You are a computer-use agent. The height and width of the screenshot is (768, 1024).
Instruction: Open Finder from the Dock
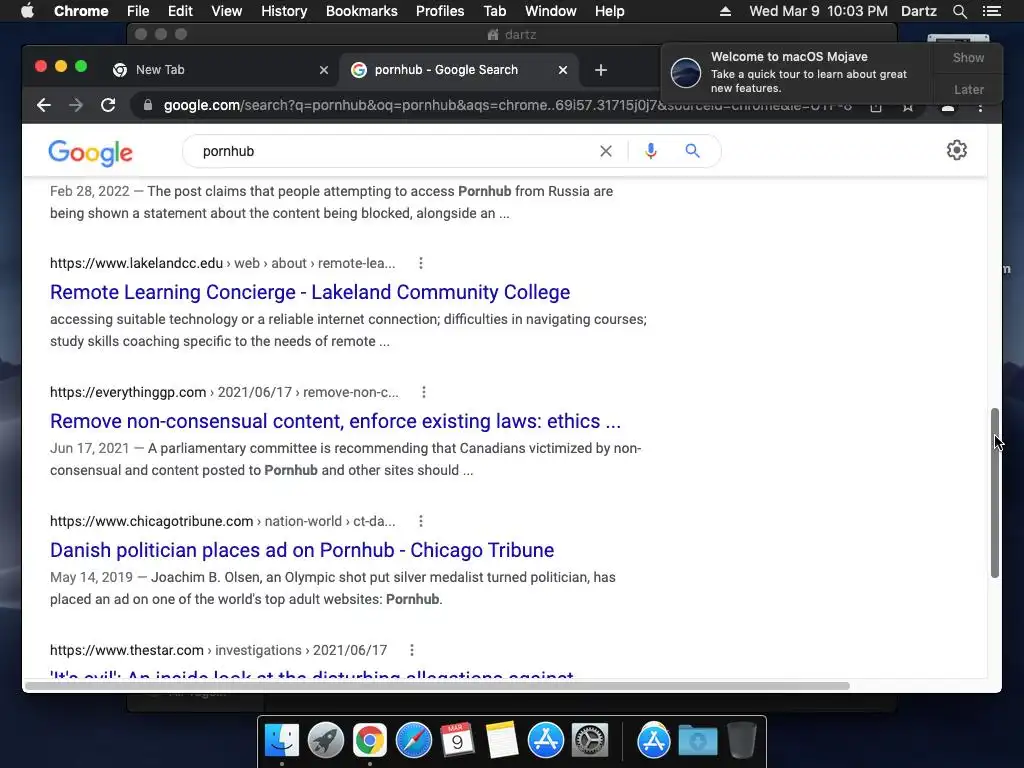(282, 741)
